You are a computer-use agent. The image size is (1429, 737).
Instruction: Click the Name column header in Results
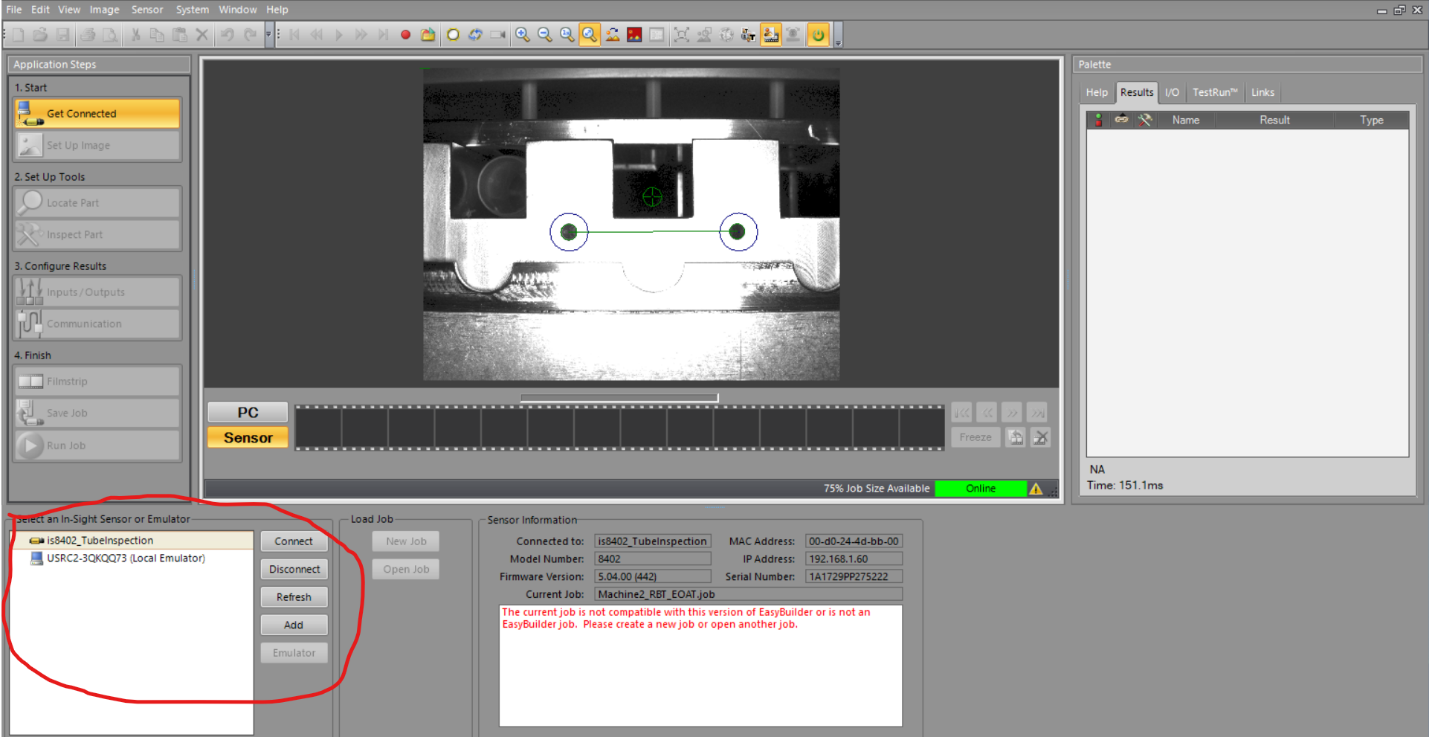pos(1186,120)
